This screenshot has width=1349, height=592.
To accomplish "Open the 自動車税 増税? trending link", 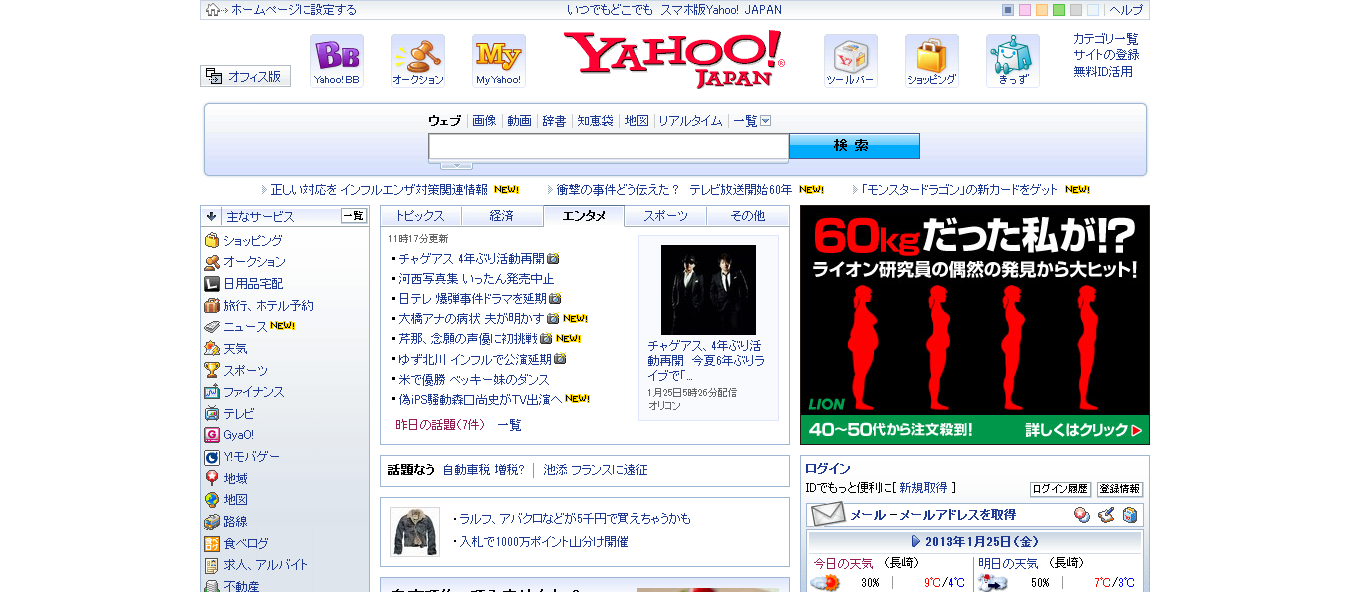I will (483, 469).
